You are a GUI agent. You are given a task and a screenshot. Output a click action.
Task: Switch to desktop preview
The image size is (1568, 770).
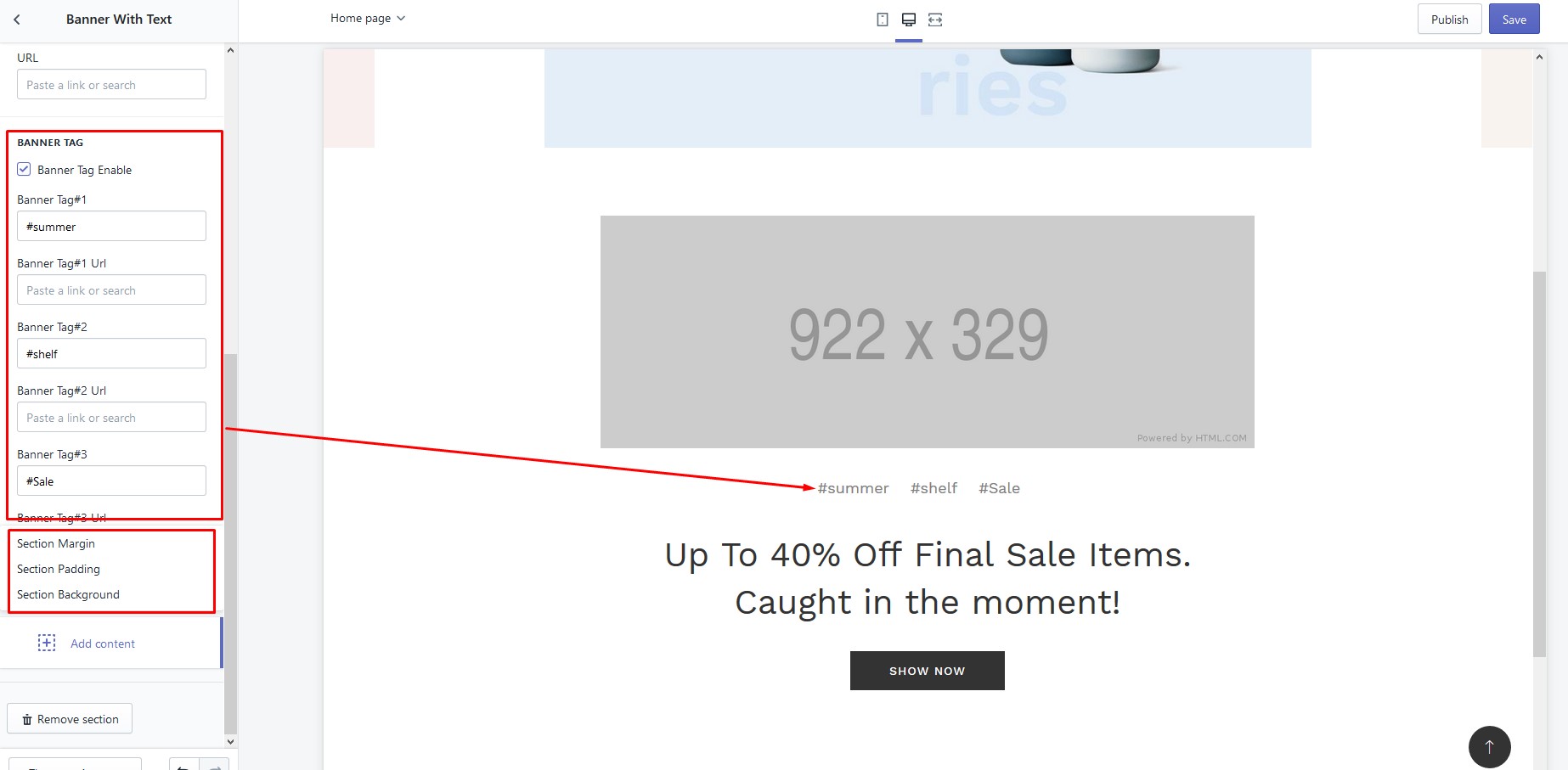(x=908, y=20)
